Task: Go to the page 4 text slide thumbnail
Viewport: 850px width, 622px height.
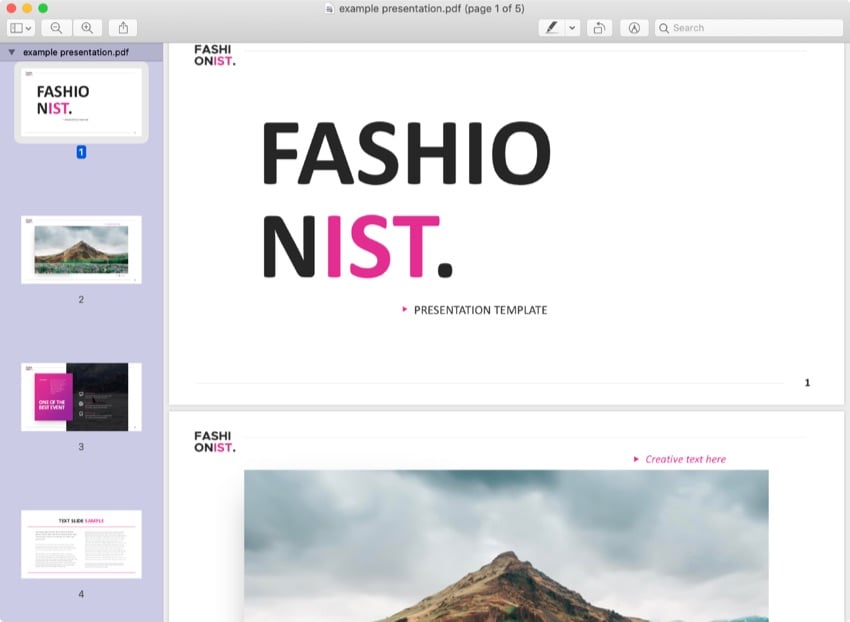Action: click(x=81, y=544)
